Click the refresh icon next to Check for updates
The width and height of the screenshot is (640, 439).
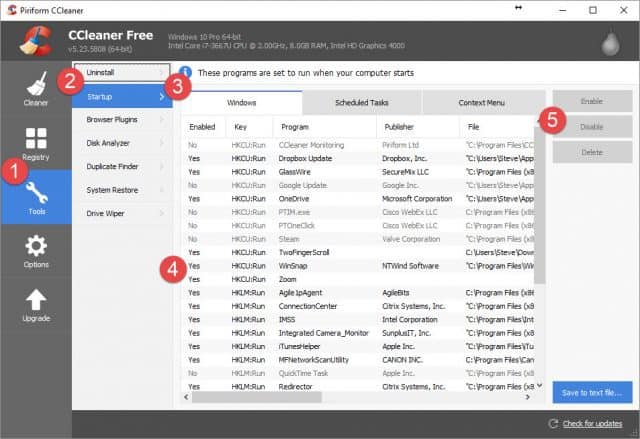pyautogui.click(x=553, y=423)
